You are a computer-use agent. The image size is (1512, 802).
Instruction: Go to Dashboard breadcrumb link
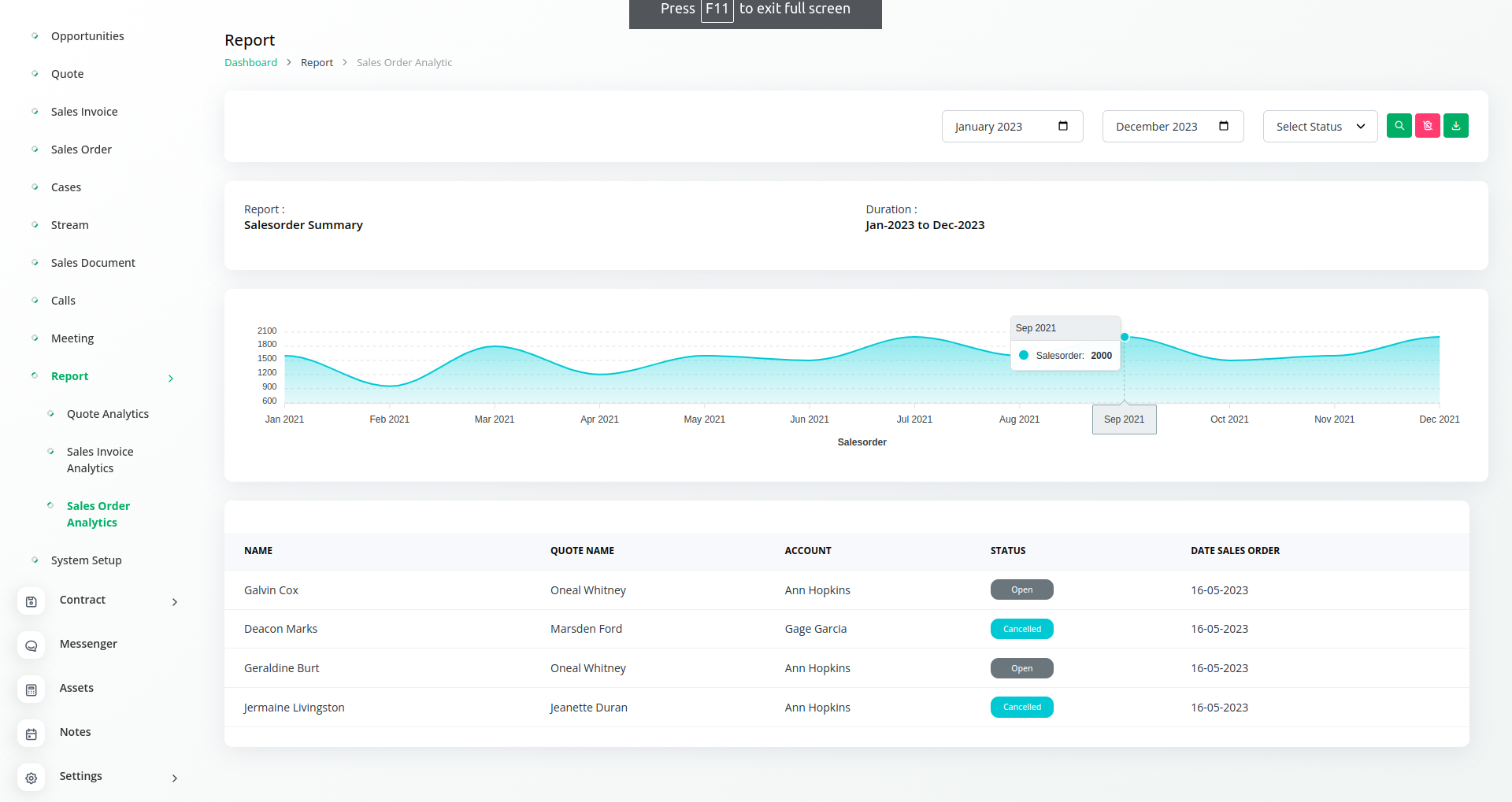(x=250, y=62)
